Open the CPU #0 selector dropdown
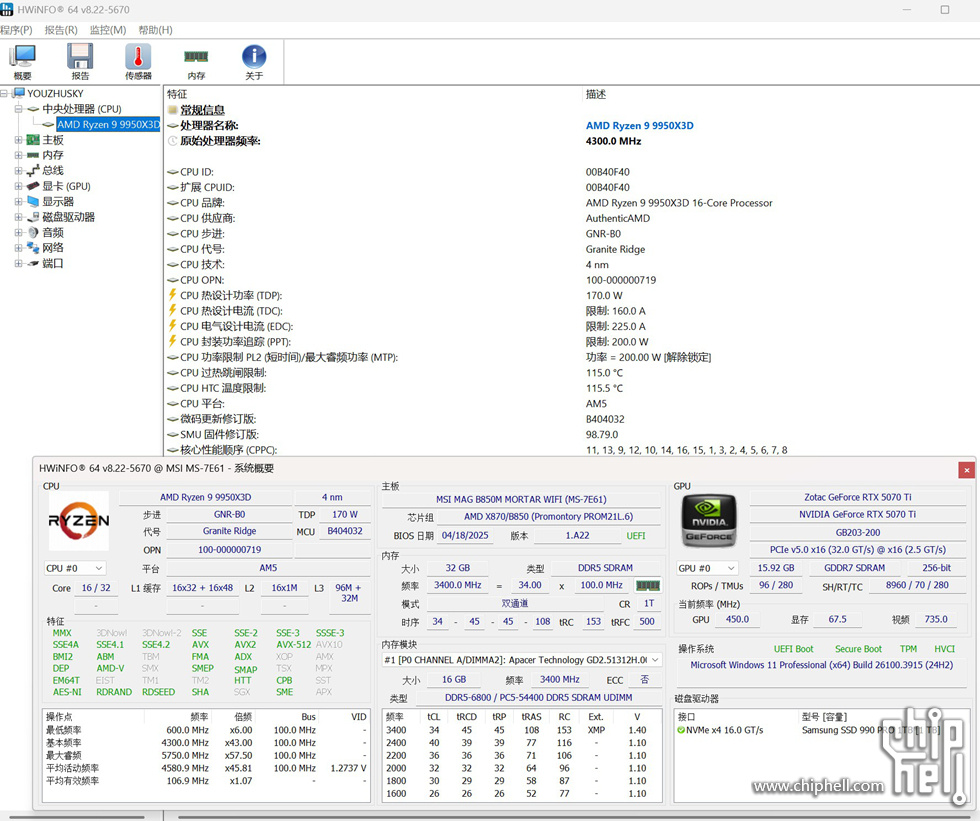The height and width of the screenshot is (821, 980). click(75, 568)
